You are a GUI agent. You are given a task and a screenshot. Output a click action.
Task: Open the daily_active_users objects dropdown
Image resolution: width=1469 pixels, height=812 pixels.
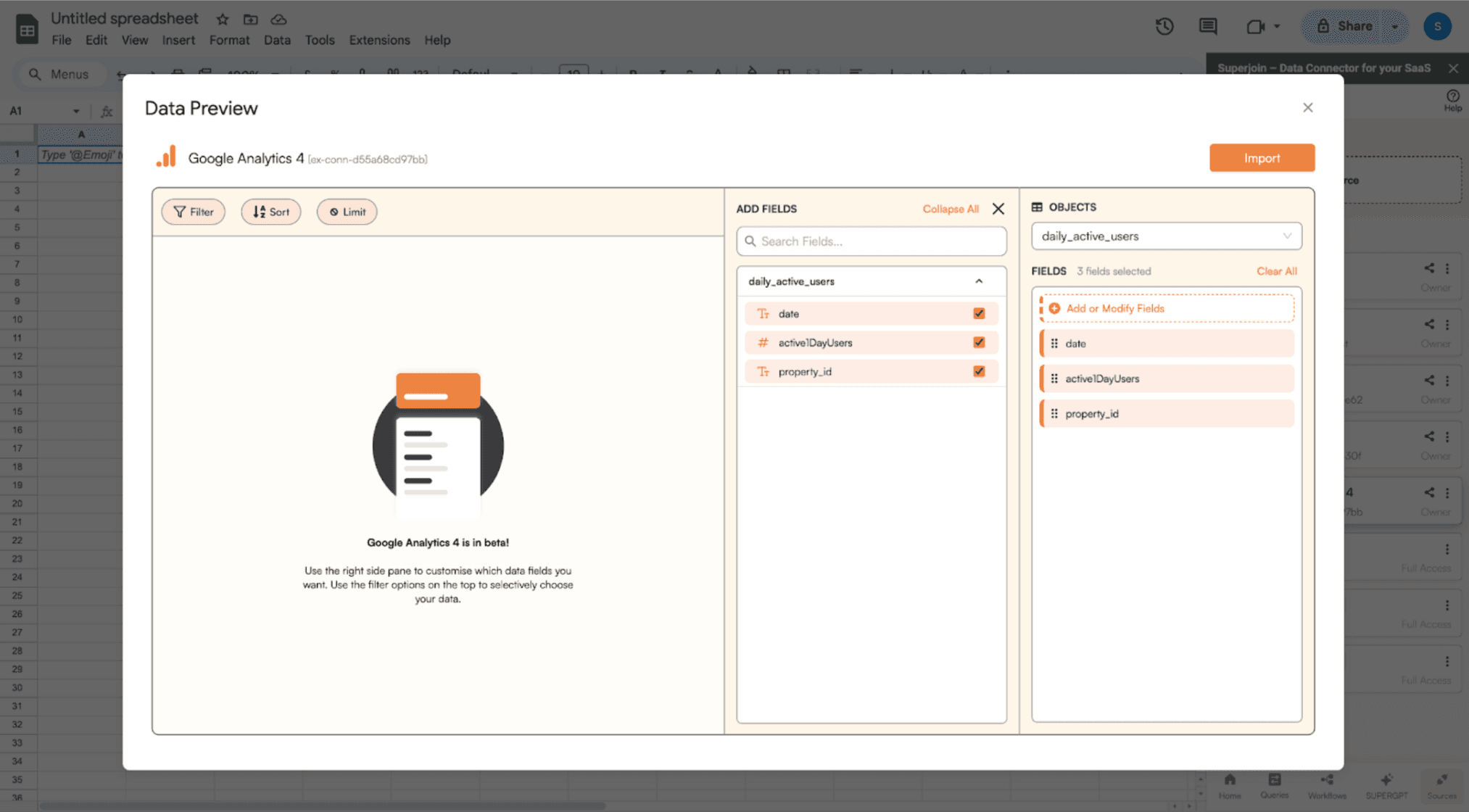1166,236
